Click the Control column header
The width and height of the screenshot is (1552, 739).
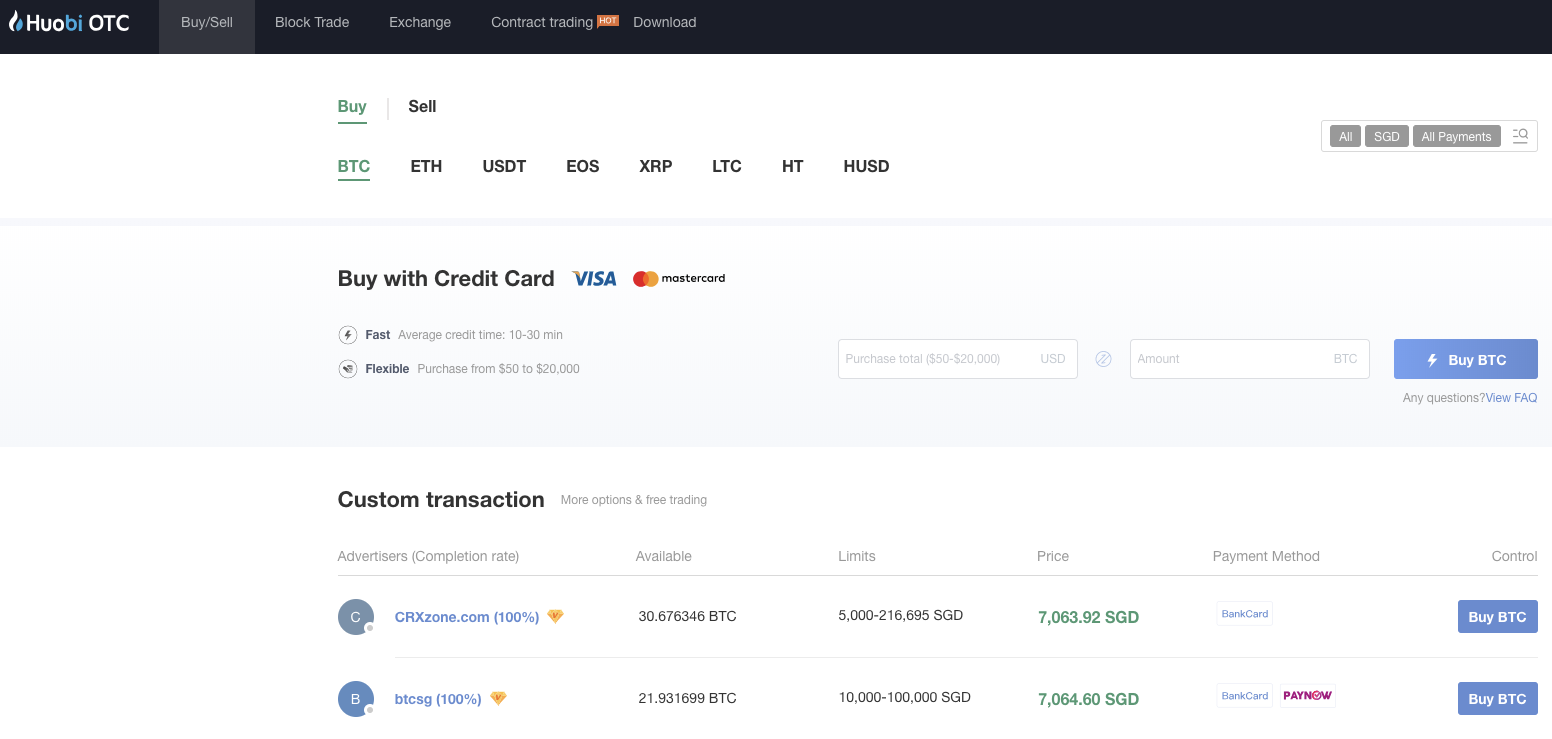pos(1514,556)
